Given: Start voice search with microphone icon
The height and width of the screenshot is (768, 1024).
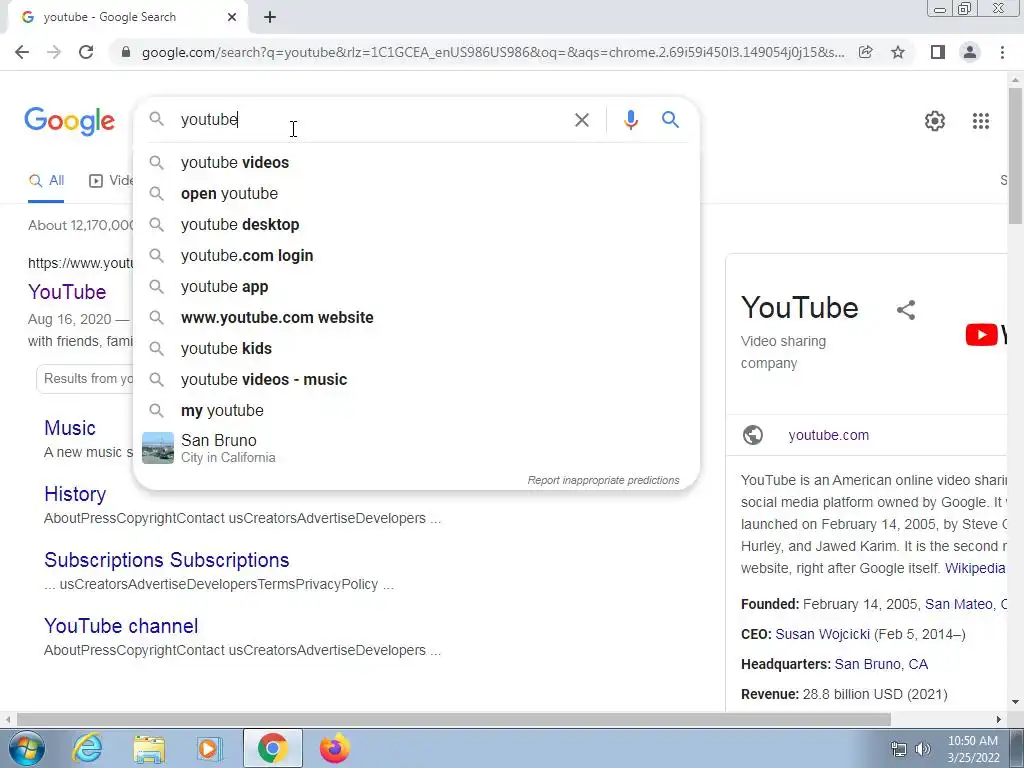Looking at the screenshot, I should [x=630, y=120].
